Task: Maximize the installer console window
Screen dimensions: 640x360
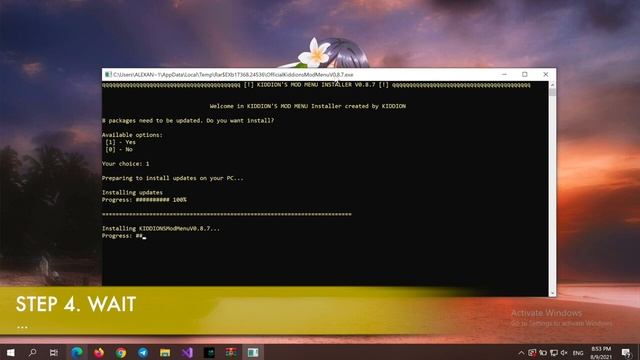Action: [x=524, y=74]
